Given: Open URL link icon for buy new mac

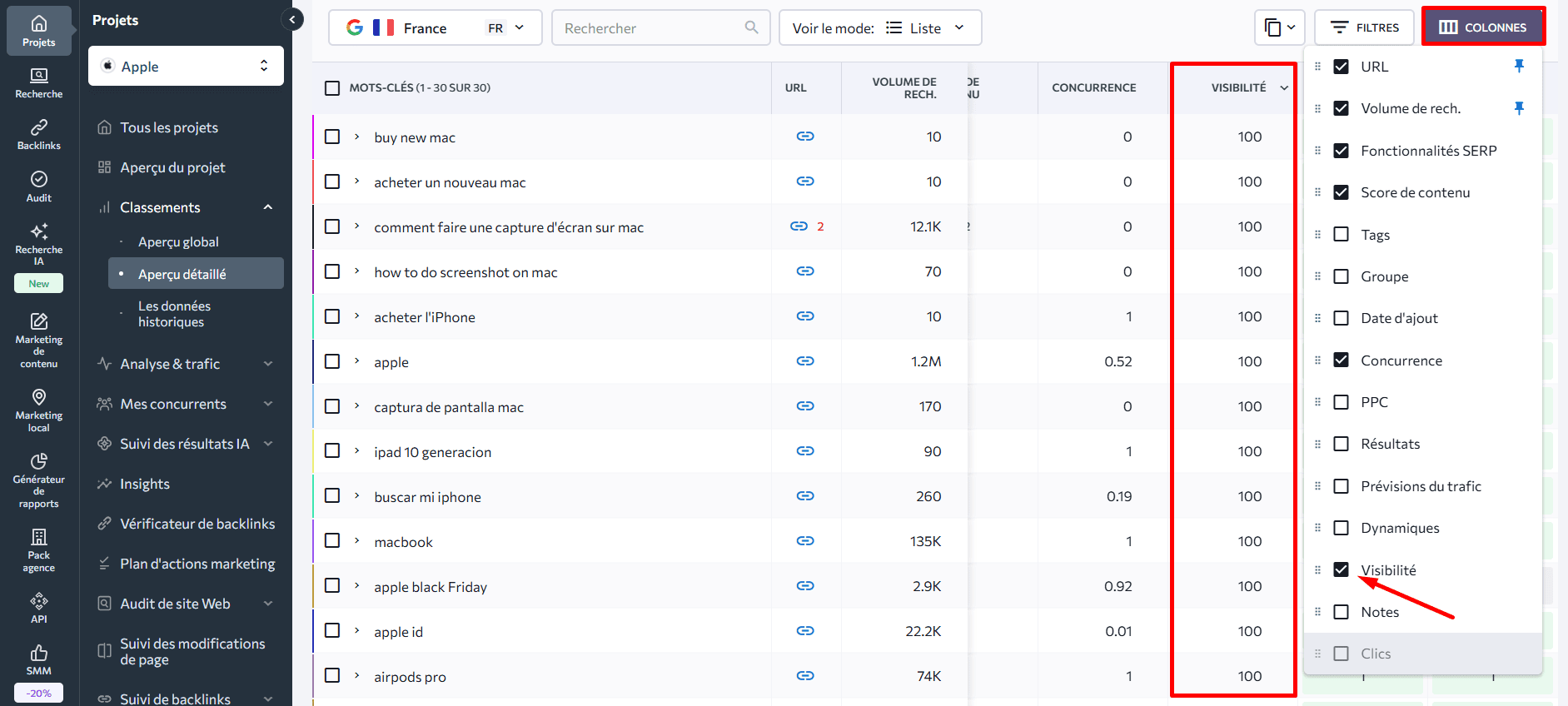Looking at the screenshot, I should point(805,137).
